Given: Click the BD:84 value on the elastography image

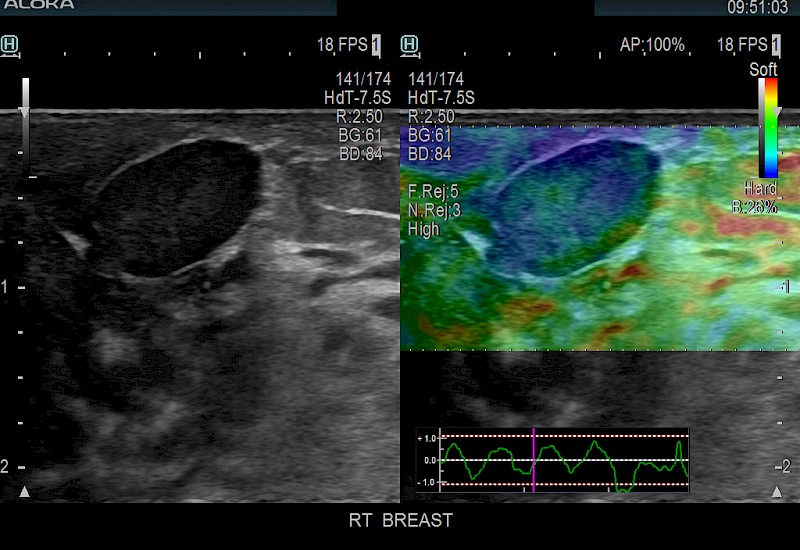Looking at the screenshot, I should (x=430, y=154).
